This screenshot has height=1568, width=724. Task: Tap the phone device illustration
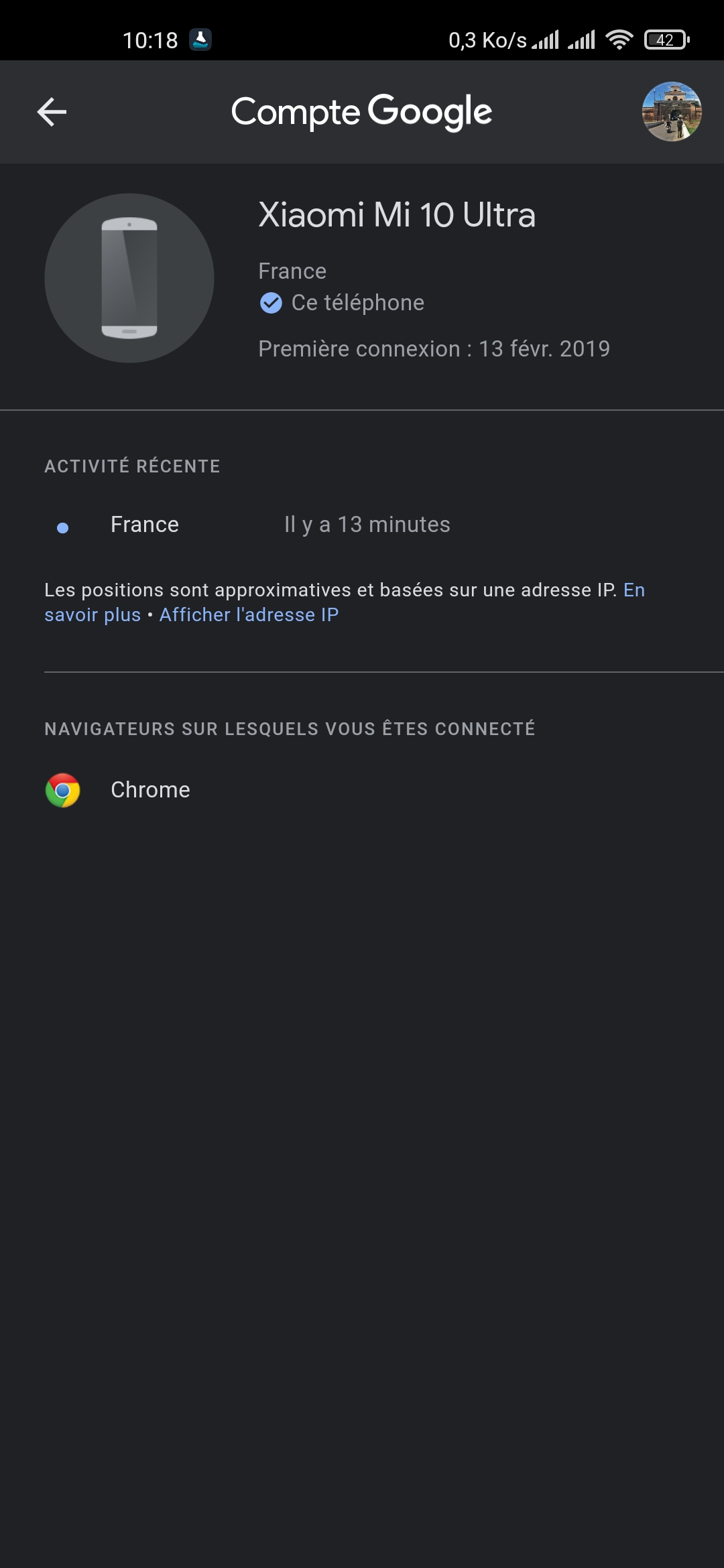[x=129, y=278]
